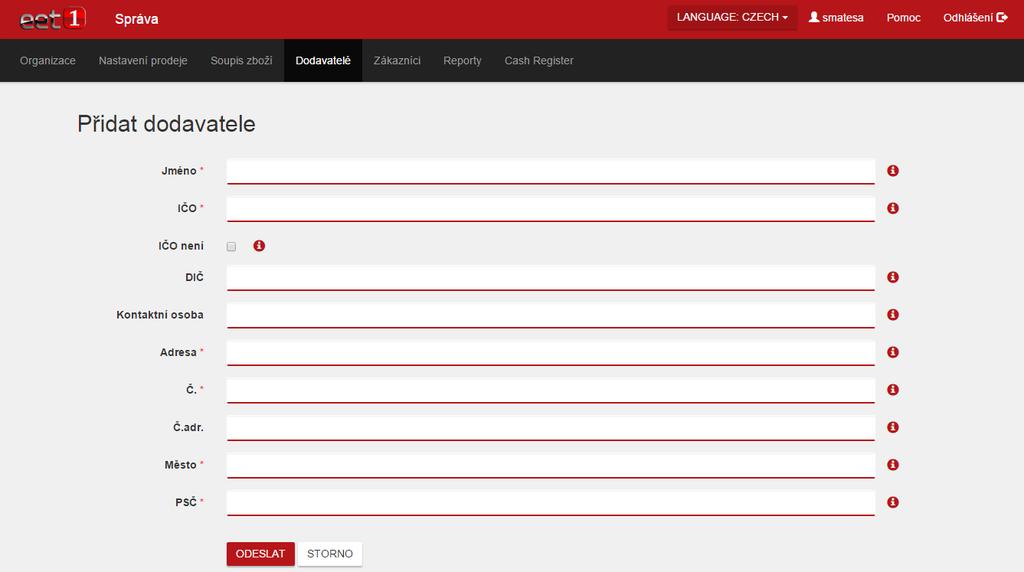Click info icon beside IČO není checkbox
Viewport: 1024px width, 572px height.
259,246
